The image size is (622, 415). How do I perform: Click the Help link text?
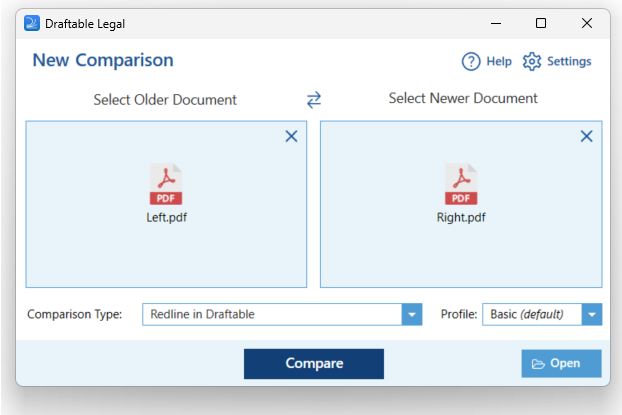coord(499,61)
